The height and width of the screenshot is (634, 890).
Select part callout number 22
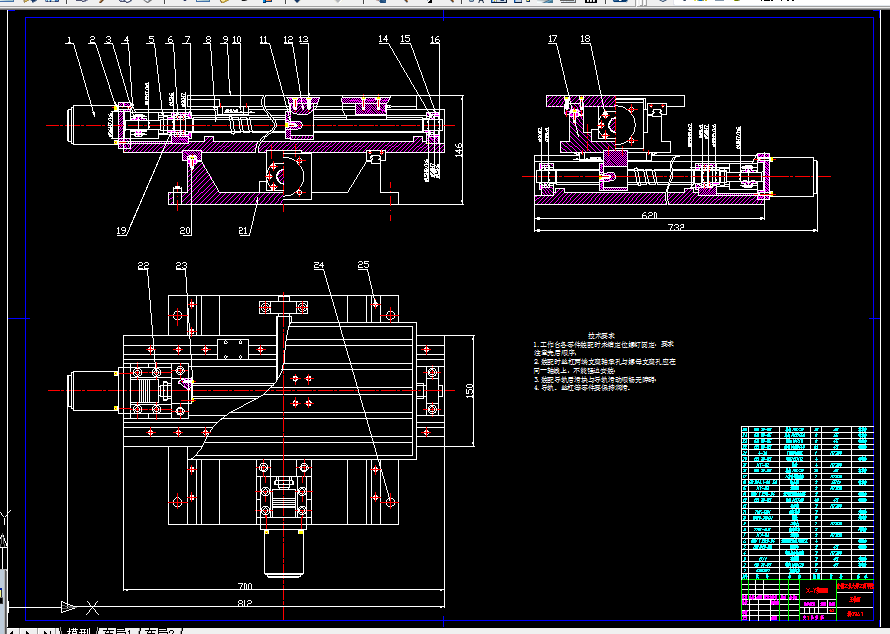143,266
